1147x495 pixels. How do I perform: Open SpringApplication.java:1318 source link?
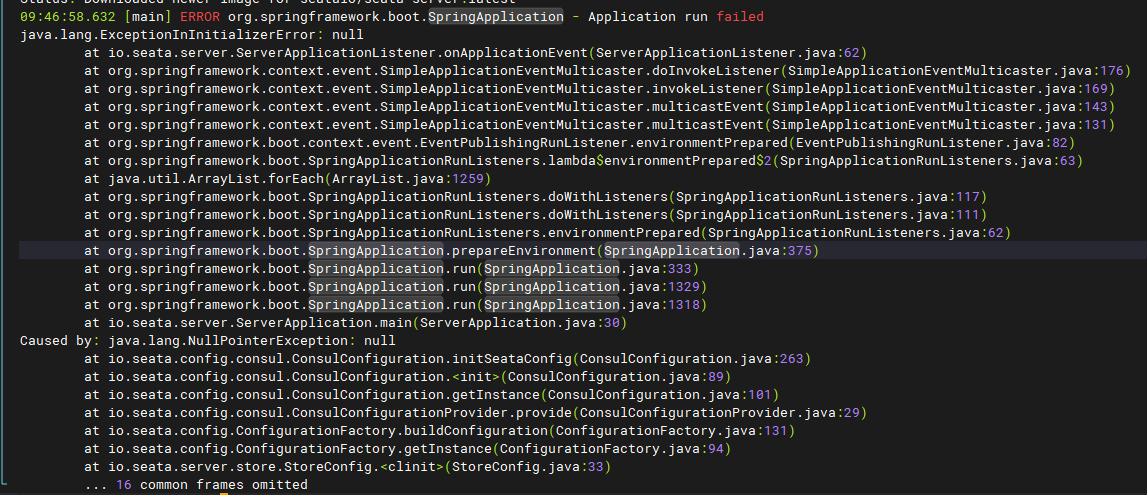pos(592,304)
